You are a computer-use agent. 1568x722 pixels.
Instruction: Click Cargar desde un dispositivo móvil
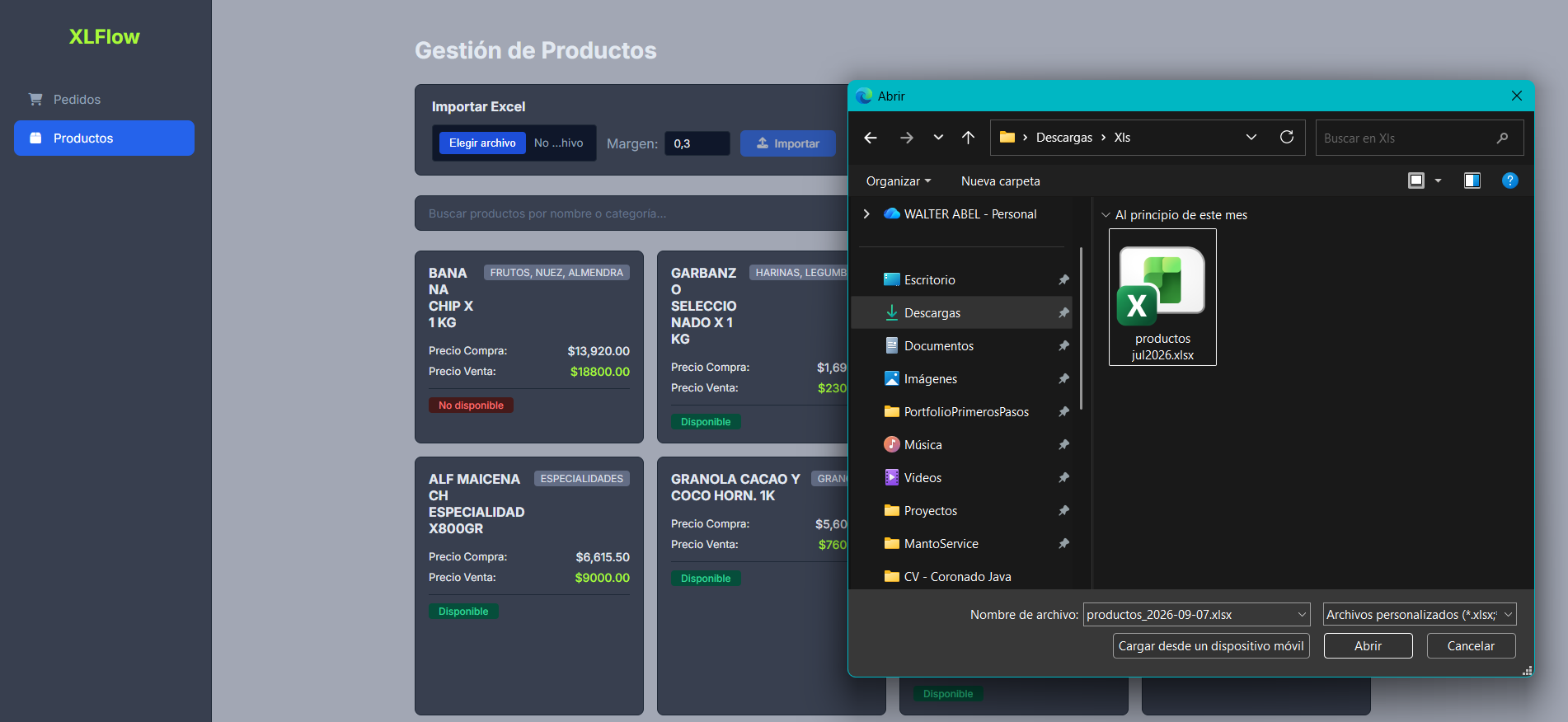click(x=1211, y=646)
